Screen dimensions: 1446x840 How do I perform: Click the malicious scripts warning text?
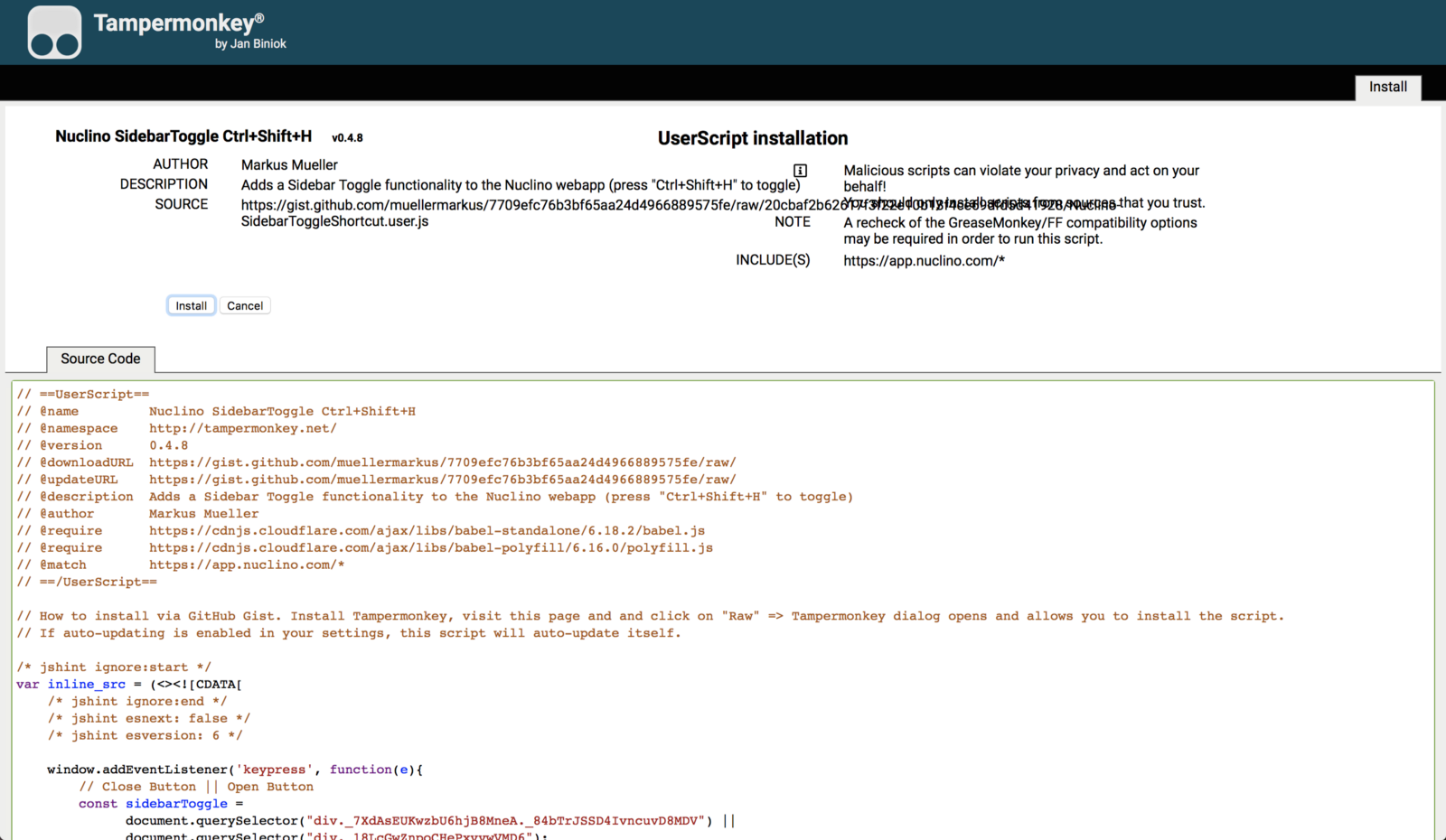[1021, 179]
